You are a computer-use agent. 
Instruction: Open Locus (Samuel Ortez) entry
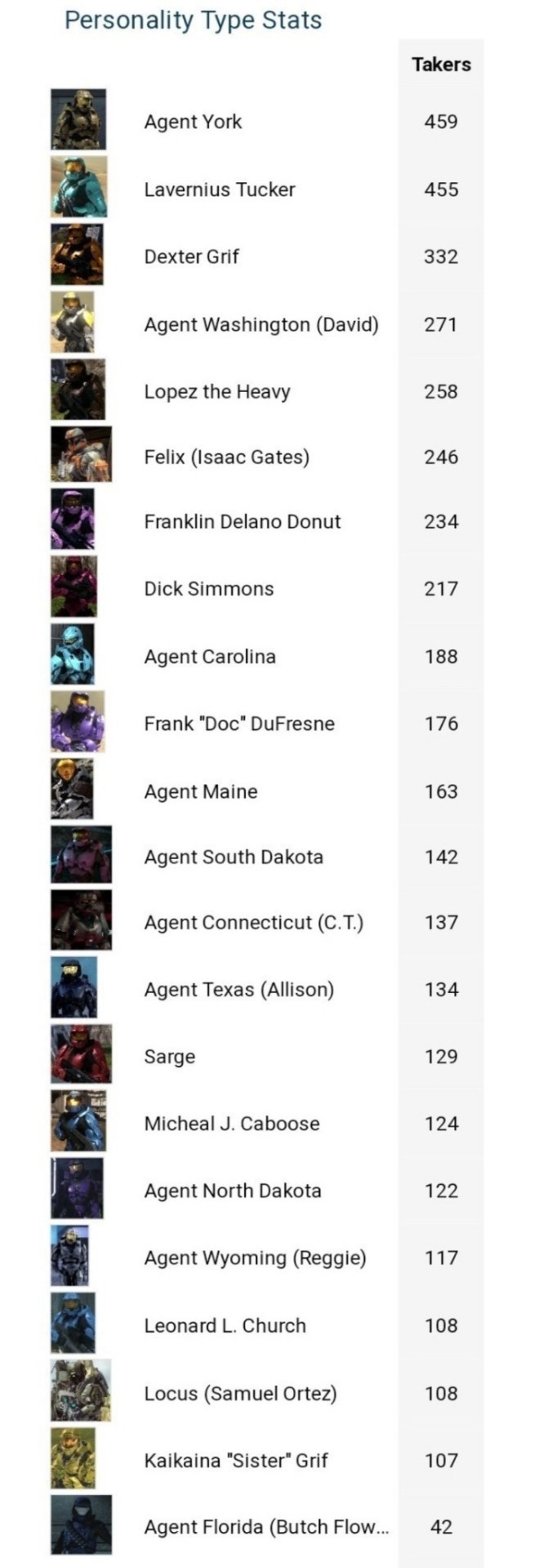click(x=241, y=1393)
